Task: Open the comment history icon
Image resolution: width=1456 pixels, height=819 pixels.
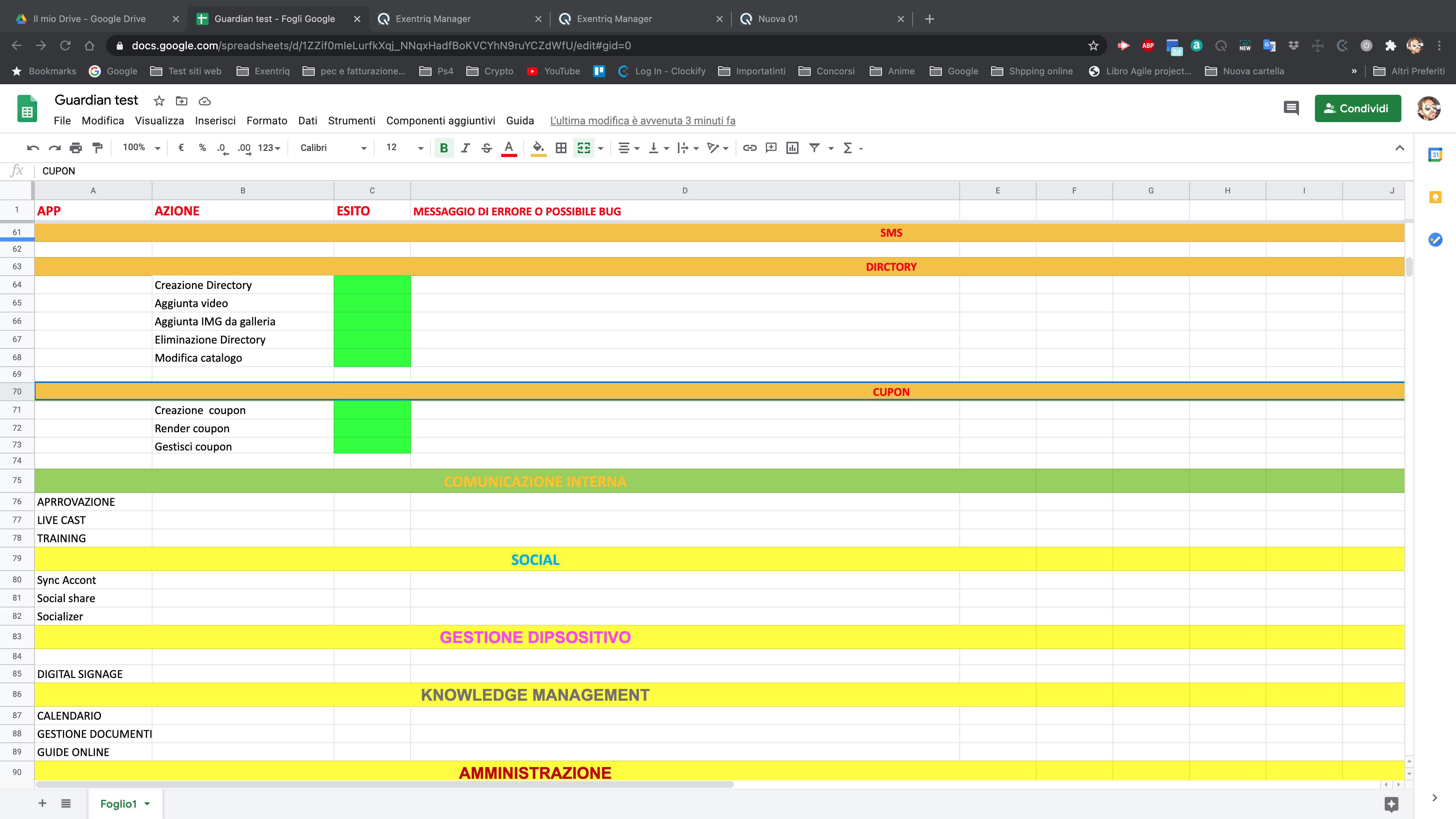Action: 1291,108
